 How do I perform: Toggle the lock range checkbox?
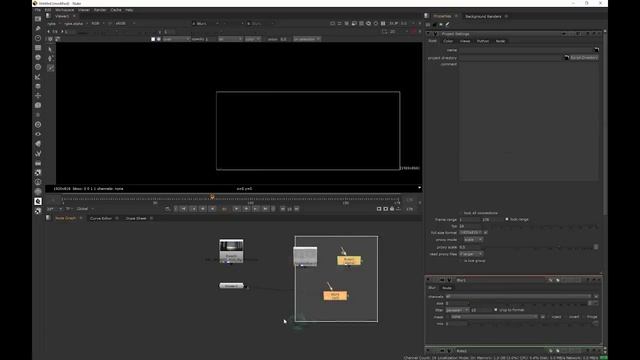tap(507, 219)
